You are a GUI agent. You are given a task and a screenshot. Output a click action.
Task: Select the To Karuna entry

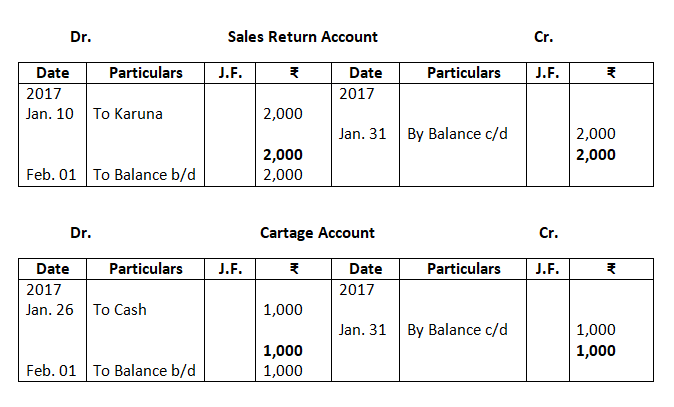[x=128, y=113]
